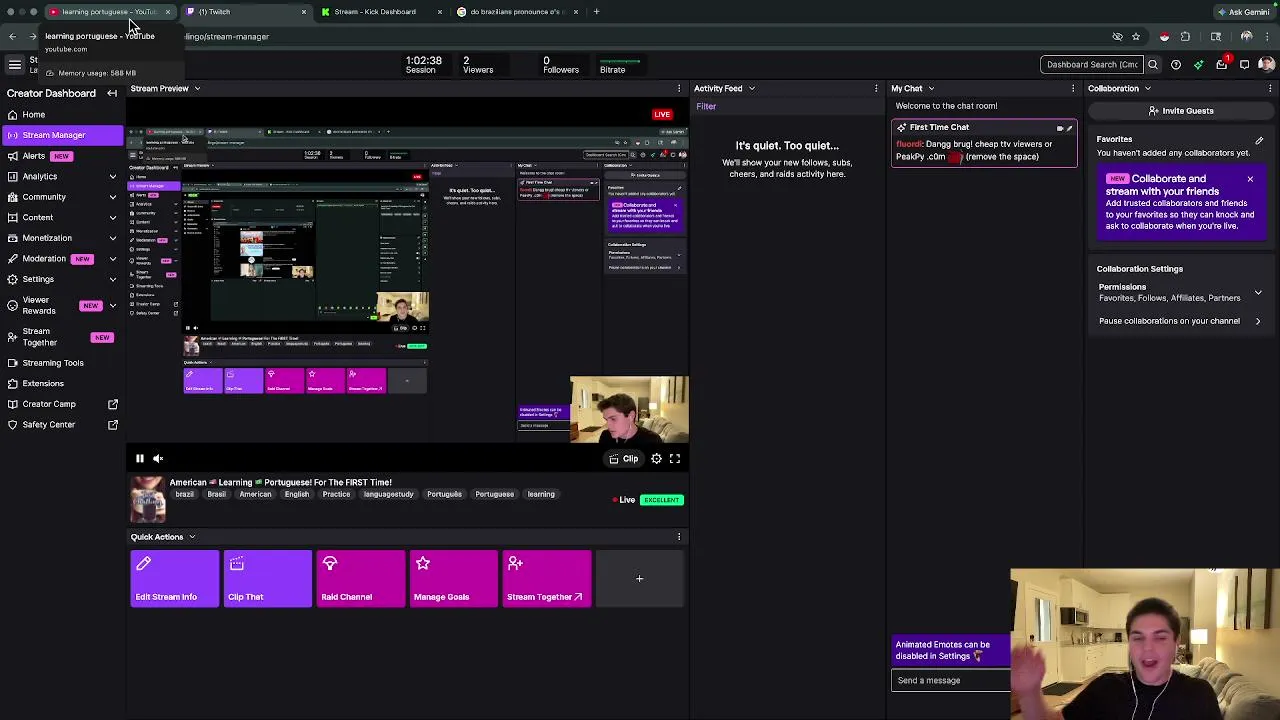1280x720 pixels.
Task: Dismiss the Collaborate with friends banner
Action: (1250, 180)
